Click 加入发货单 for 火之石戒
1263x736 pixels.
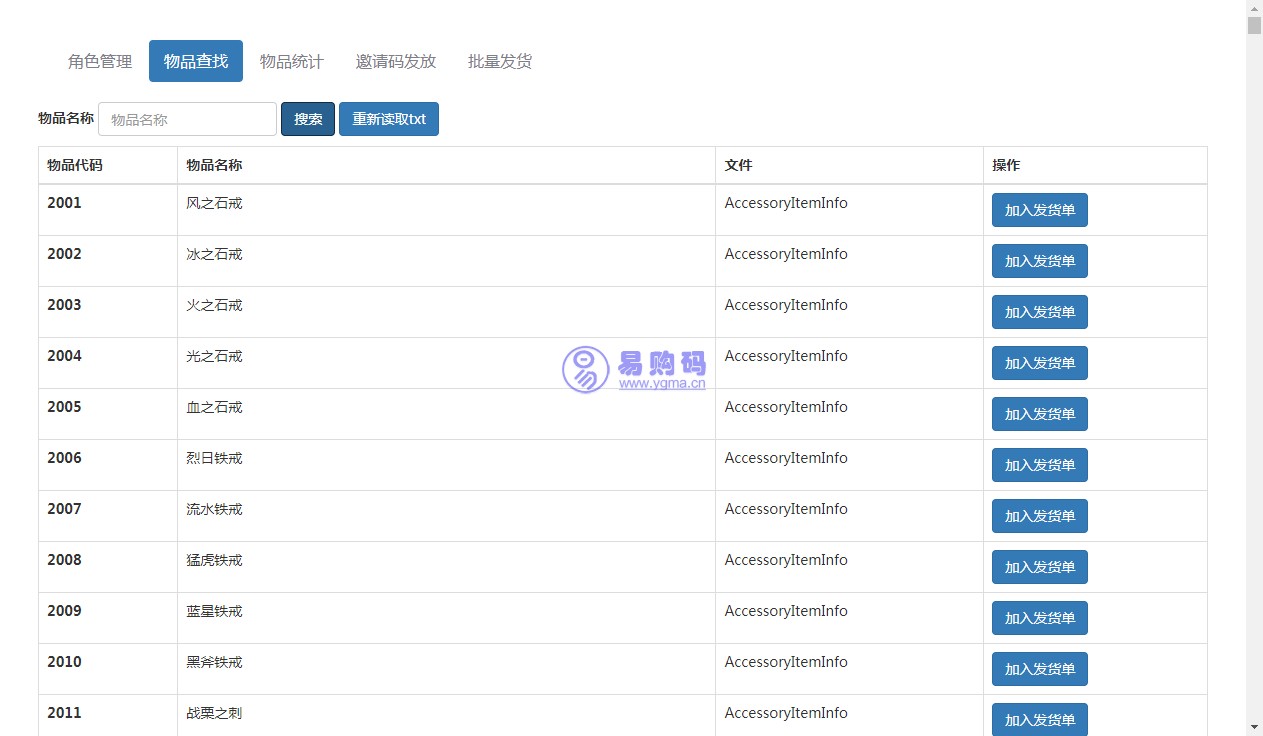[x=1039, y=312]
